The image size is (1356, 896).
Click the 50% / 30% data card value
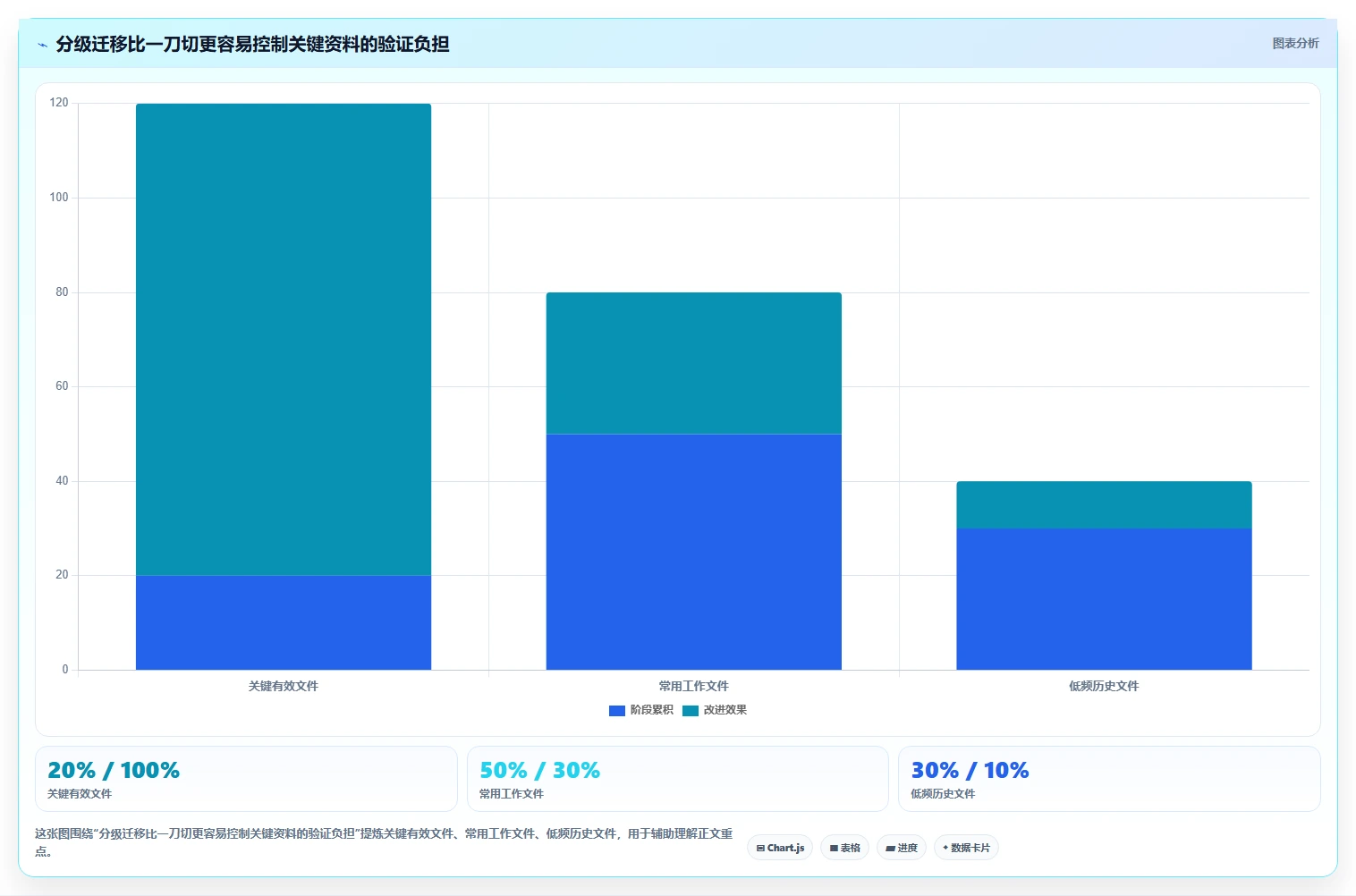coord(539,770)
